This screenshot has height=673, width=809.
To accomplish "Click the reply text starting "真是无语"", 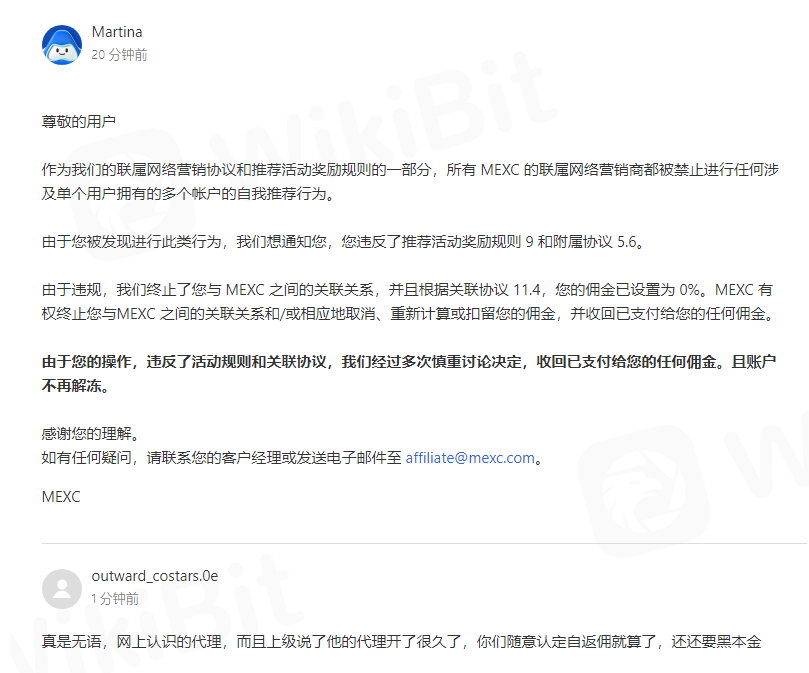I will 401,642.
